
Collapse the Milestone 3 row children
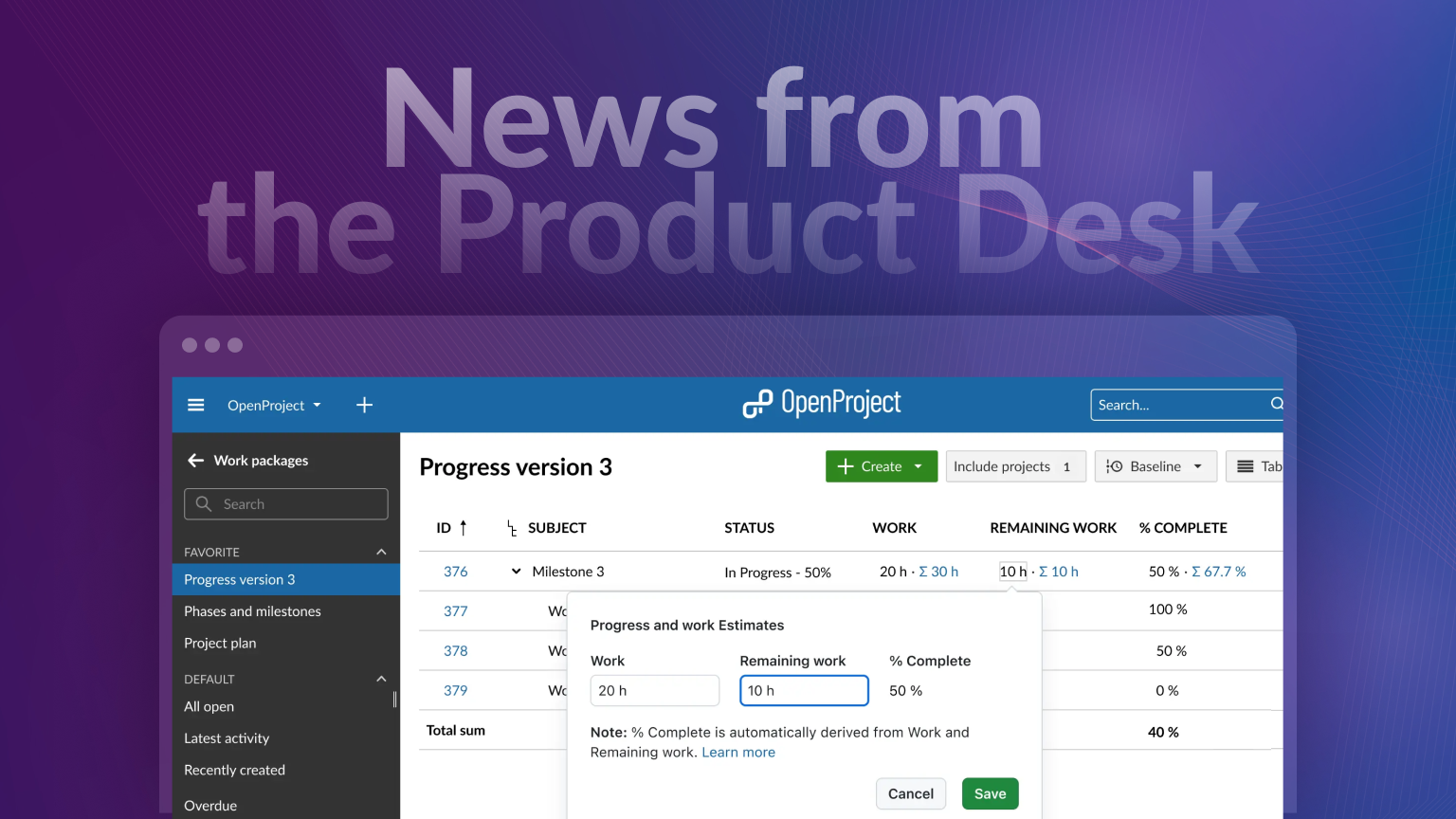tap(515, 571)
